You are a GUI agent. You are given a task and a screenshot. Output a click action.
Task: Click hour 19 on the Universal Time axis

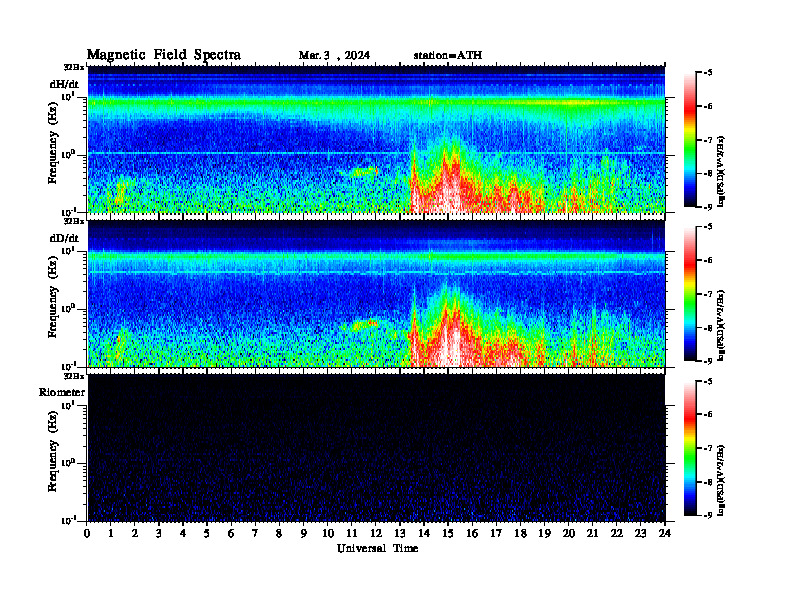544,533
